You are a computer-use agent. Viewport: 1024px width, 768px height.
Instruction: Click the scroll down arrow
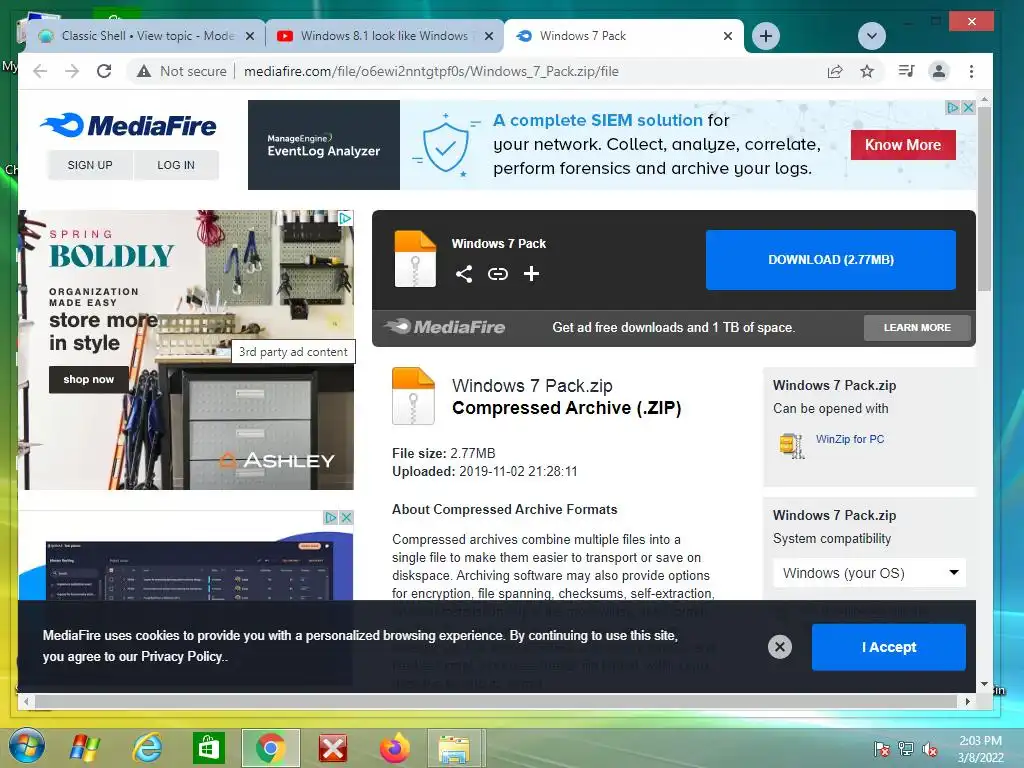pyautogui.click(x=984, y=684)
